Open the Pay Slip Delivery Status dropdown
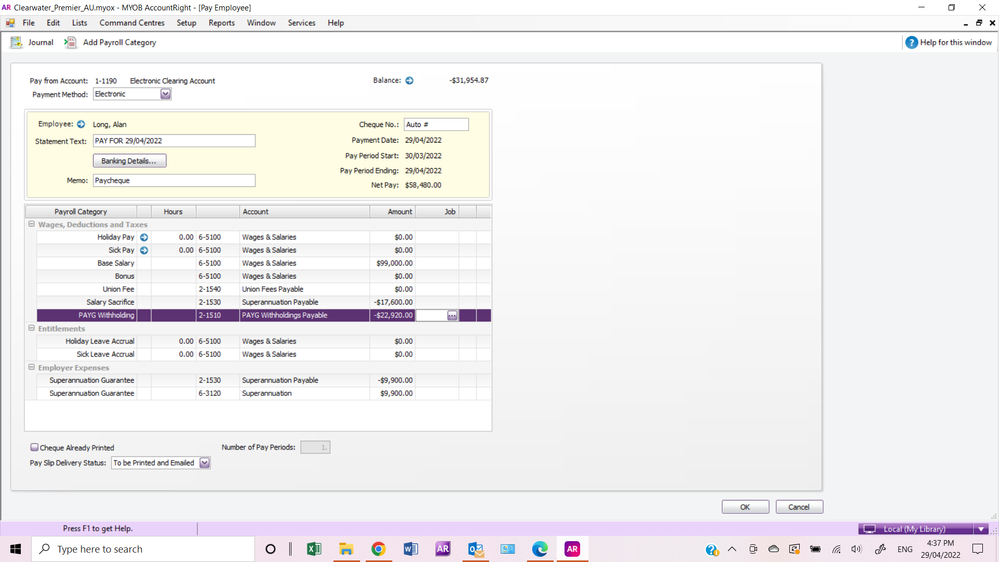 [205, 463]
